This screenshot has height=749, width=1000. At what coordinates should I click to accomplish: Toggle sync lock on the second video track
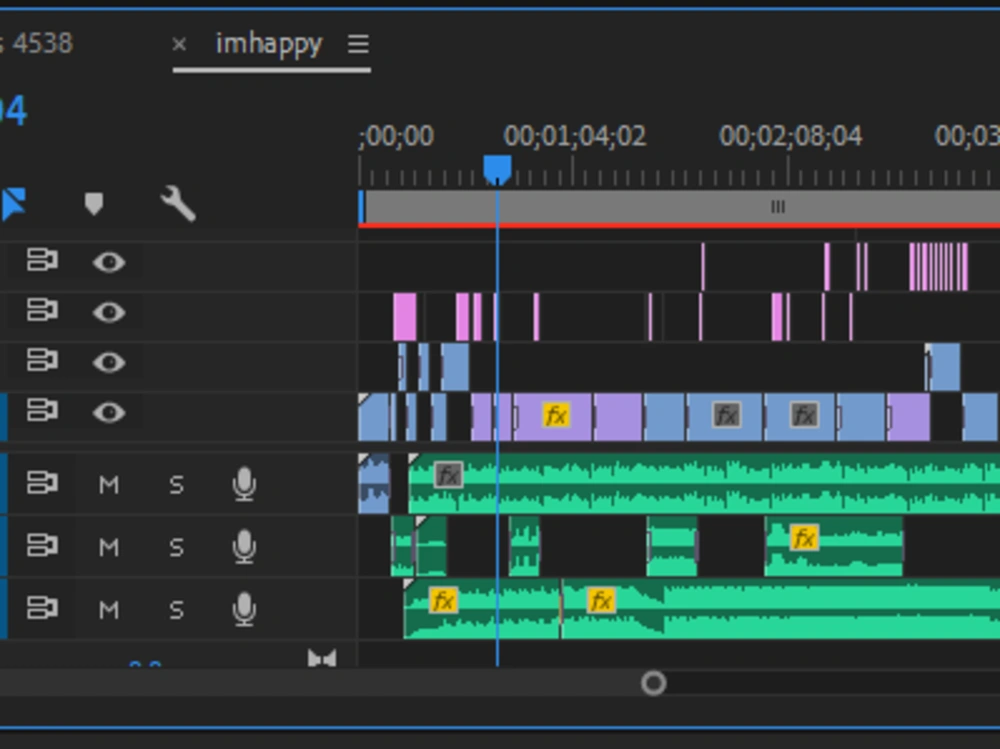coord(42,311)
